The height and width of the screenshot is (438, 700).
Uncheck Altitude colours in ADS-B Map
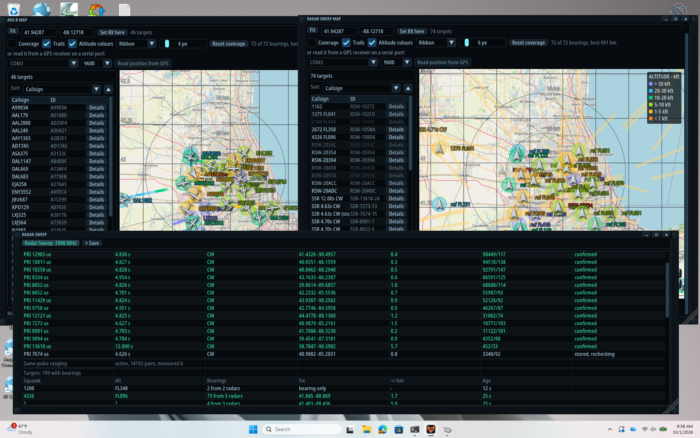tap(72, 44)
